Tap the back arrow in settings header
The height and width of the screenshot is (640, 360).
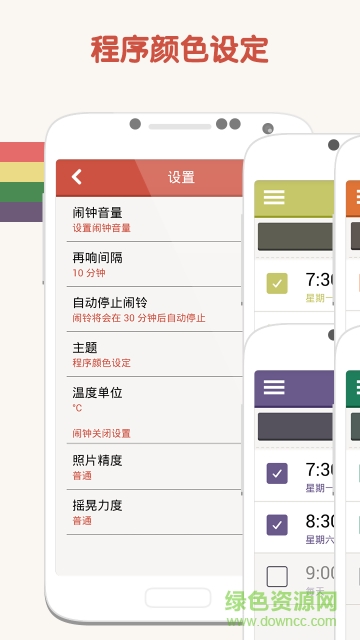[x=77, y=177]
